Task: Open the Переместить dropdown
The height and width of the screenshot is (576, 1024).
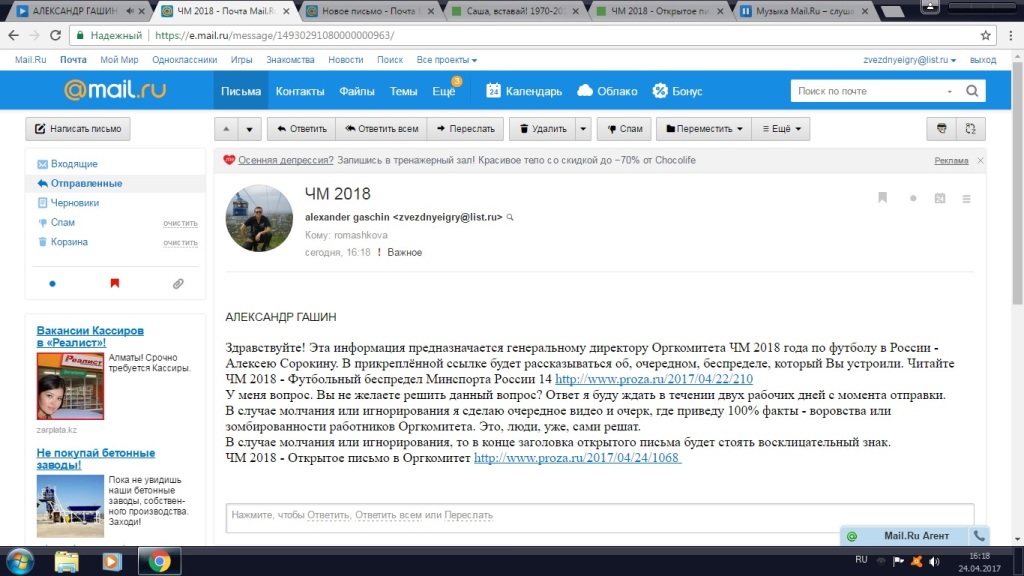Action: pos(704,129)
